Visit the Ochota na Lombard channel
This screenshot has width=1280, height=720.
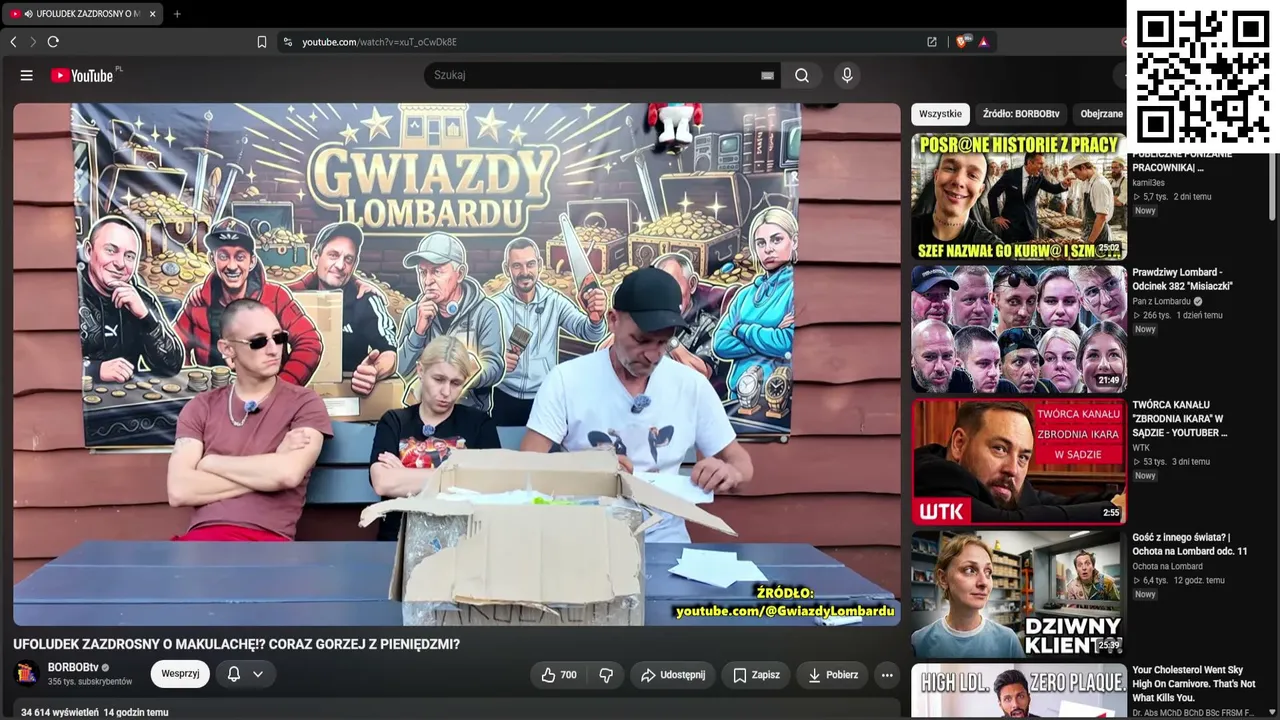(x=1167, y=567)
